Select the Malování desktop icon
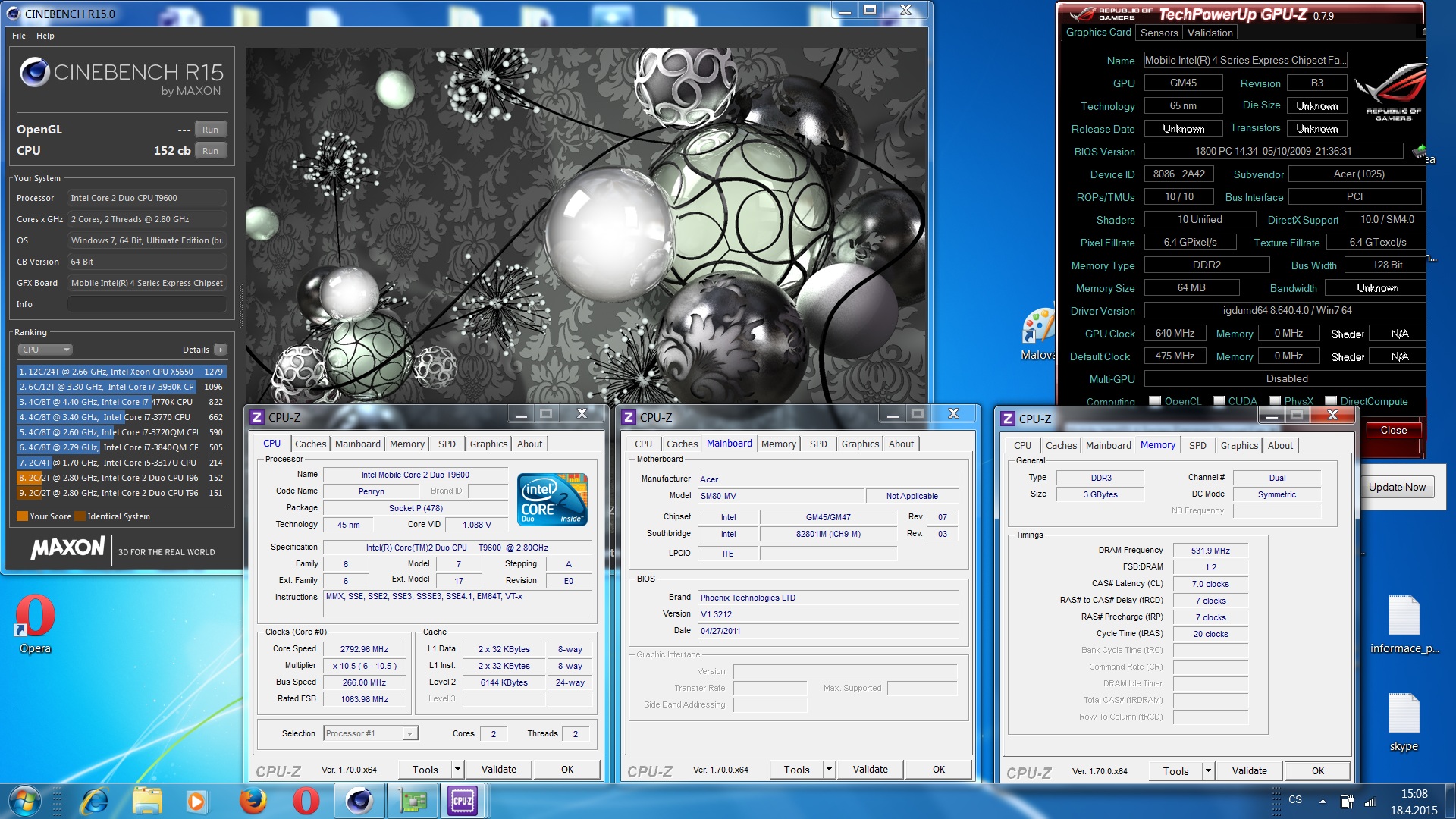 (x=1037, y=334)
